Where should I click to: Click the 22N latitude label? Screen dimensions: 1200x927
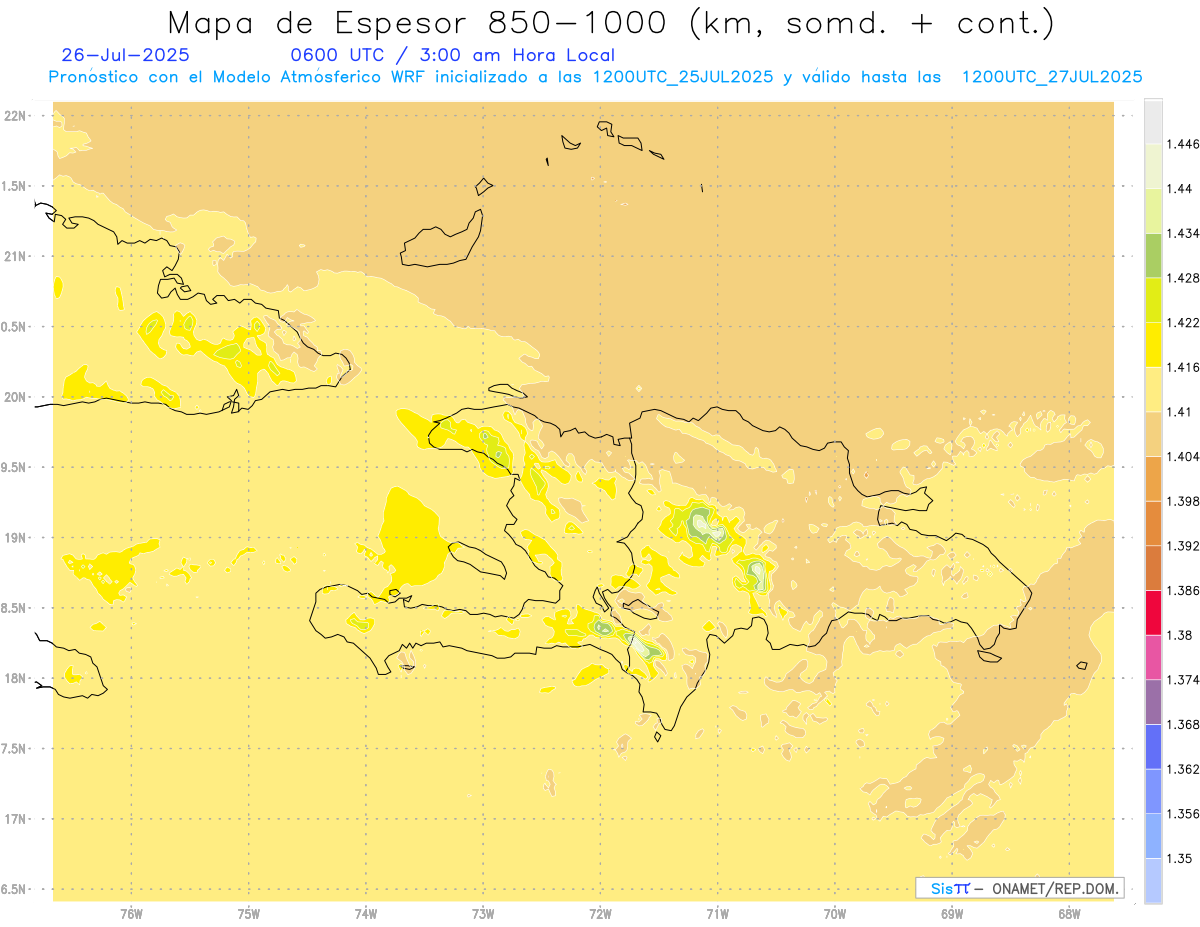(x=17, y=116)
